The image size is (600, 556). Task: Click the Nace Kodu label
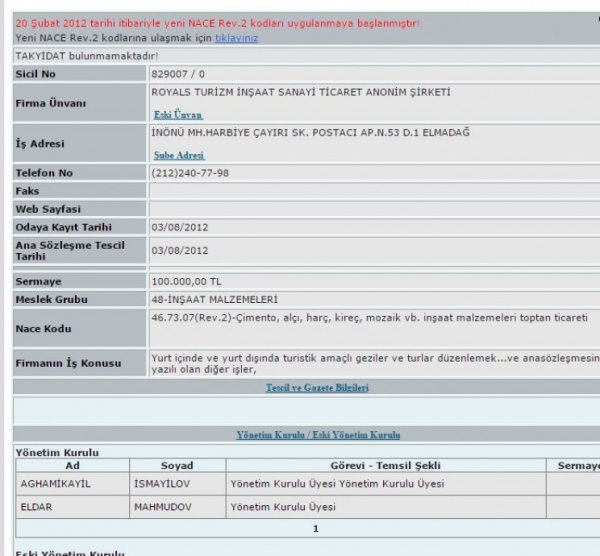pos(43,329)
